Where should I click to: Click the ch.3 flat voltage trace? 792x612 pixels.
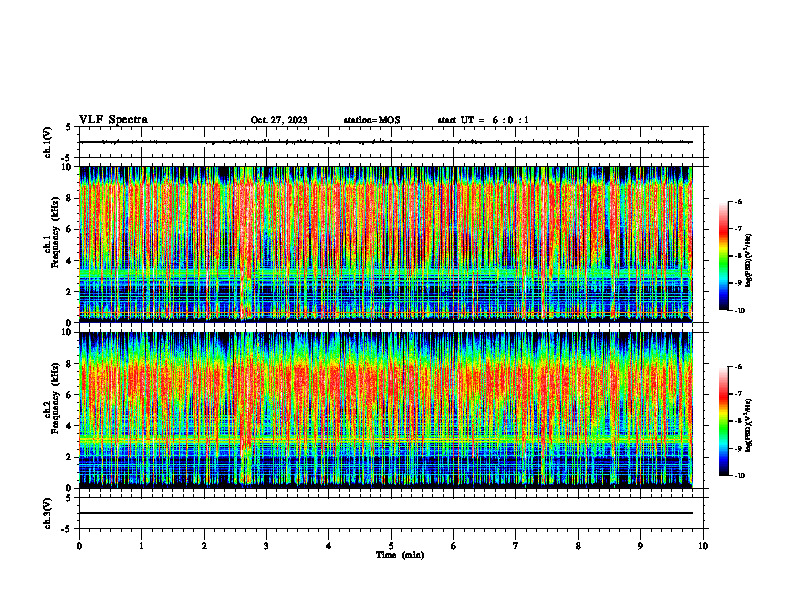tap(385, 513)
